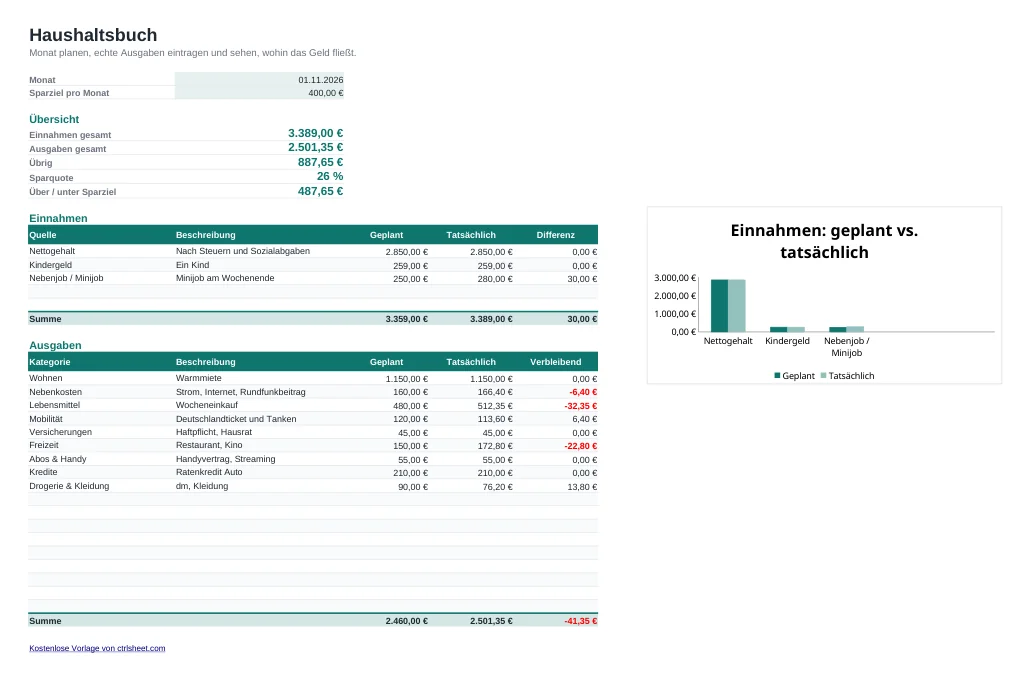The width and height of the screenshot is (1031, 681).
Task: Click the Nettogehalt axis label in chart
Action: 728,340
